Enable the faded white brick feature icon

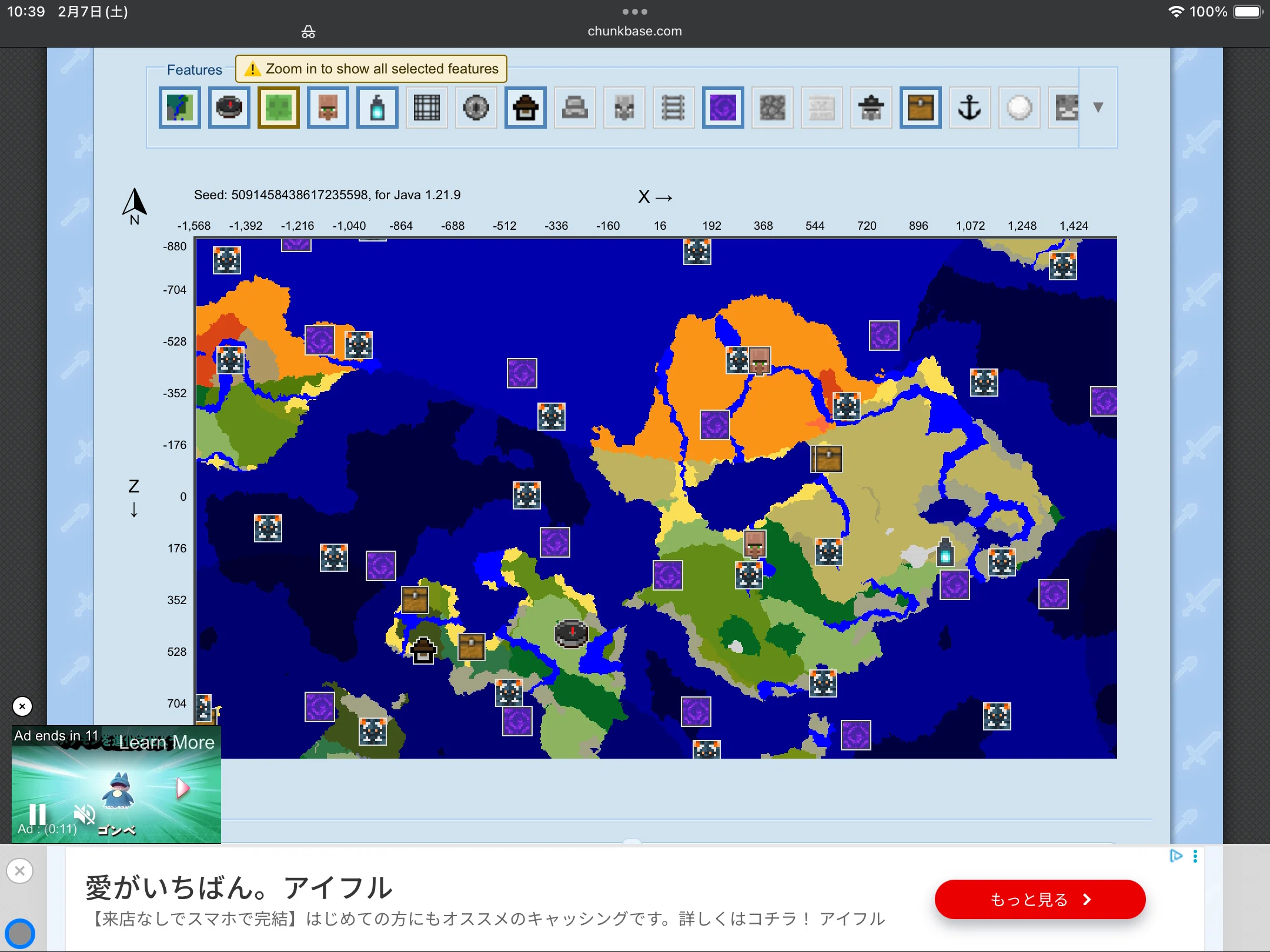click(x=822, y=108)
